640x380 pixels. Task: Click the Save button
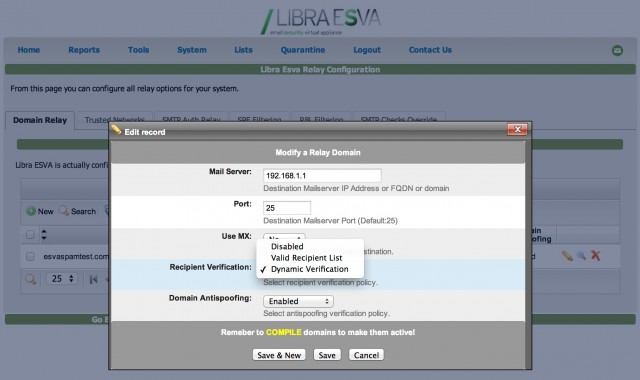coord(327,355)
